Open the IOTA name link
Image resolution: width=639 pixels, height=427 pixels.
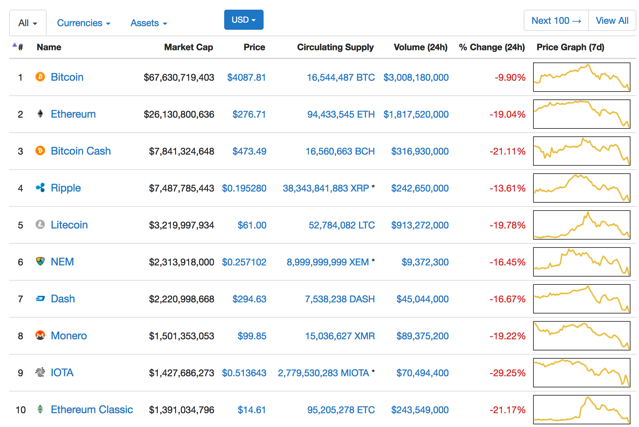point(62,372)
